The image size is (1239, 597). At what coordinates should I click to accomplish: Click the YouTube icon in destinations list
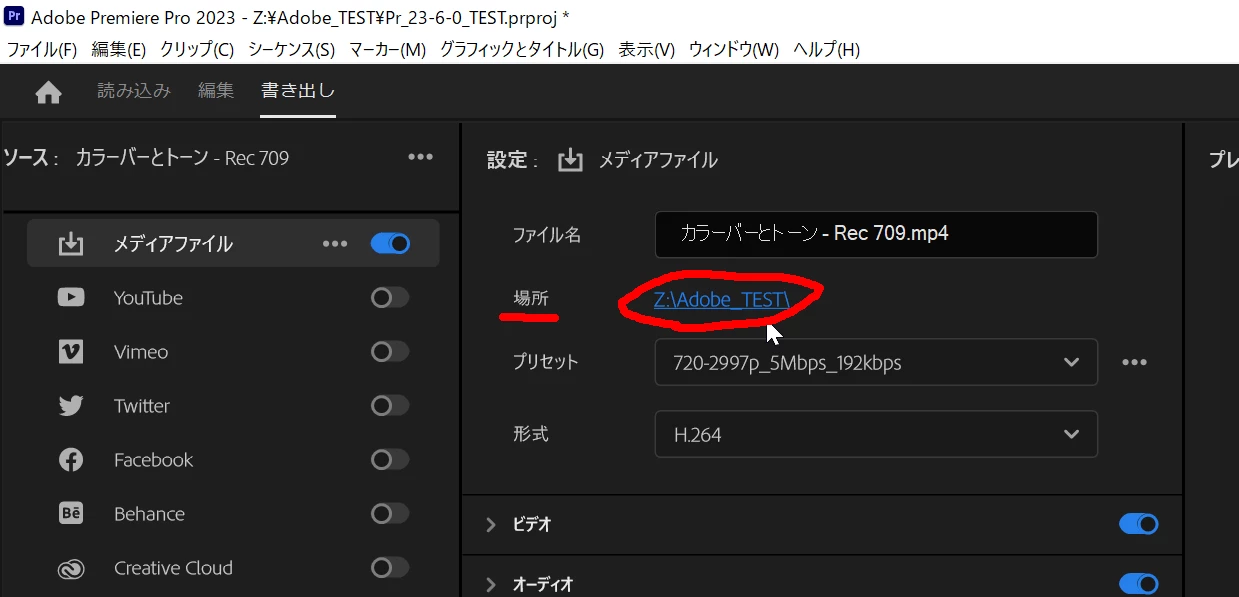pyautogui.click(x=71, y=297)
